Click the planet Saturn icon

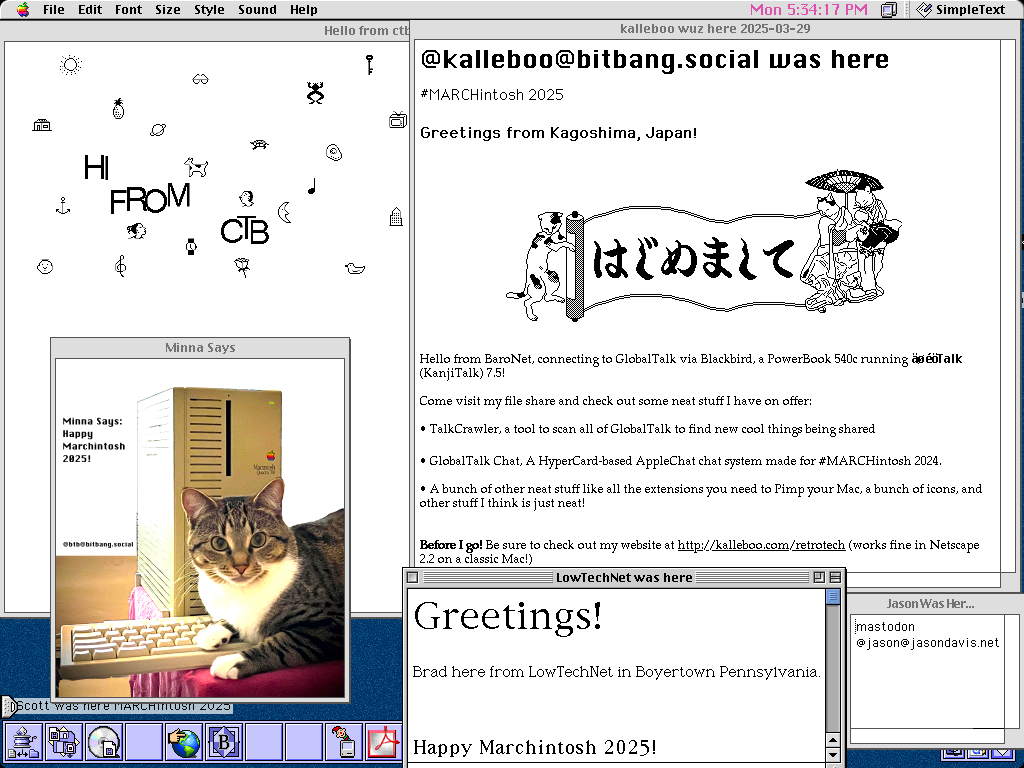click(158, 129)
